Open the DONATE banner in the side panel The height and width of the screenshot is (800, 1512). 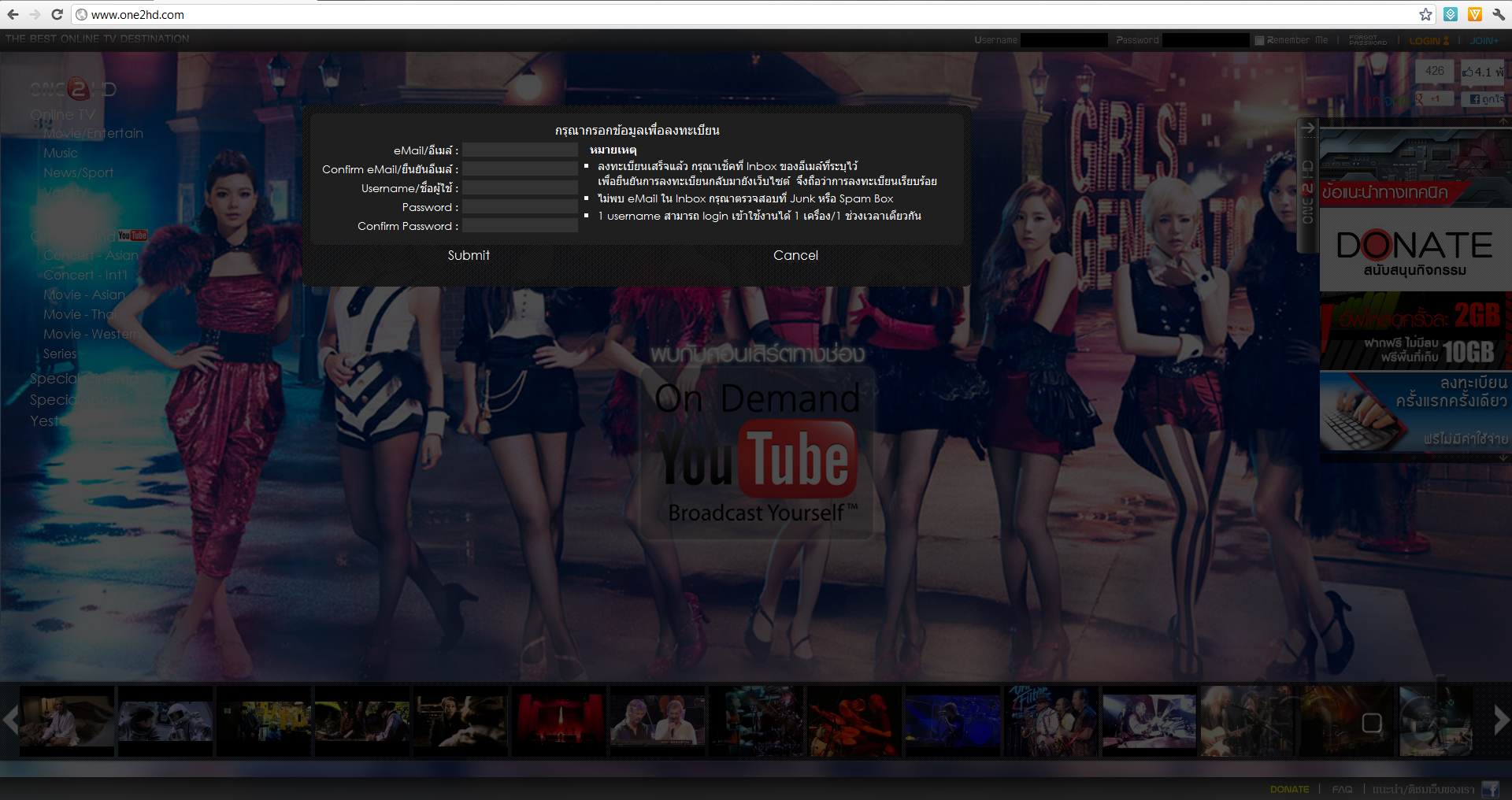tap(1414, 250)
